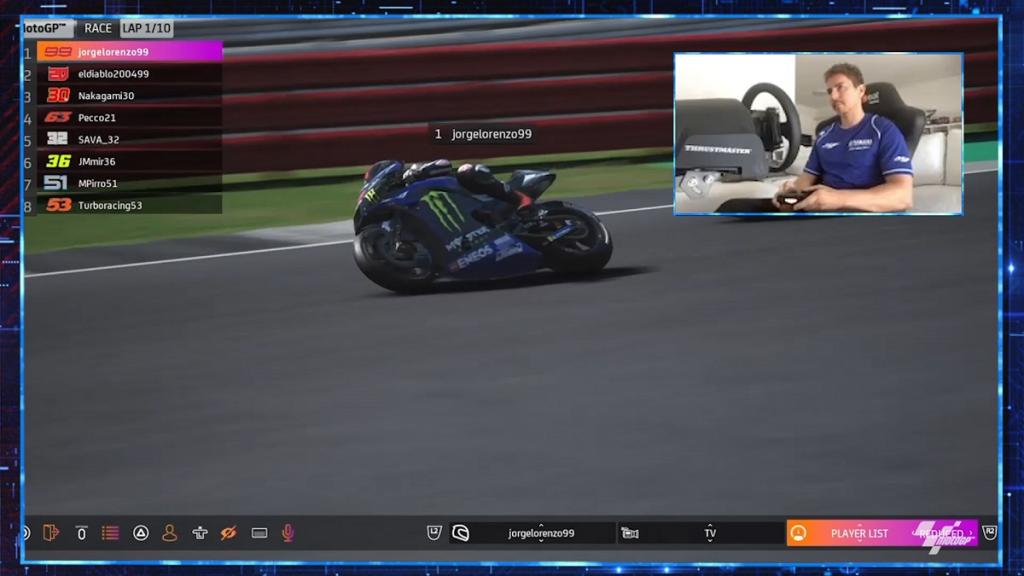The width and height of the screenshot is (1024, 576).
Task: Open the red list icon in bottom bar
Action: tap(110, 533)
